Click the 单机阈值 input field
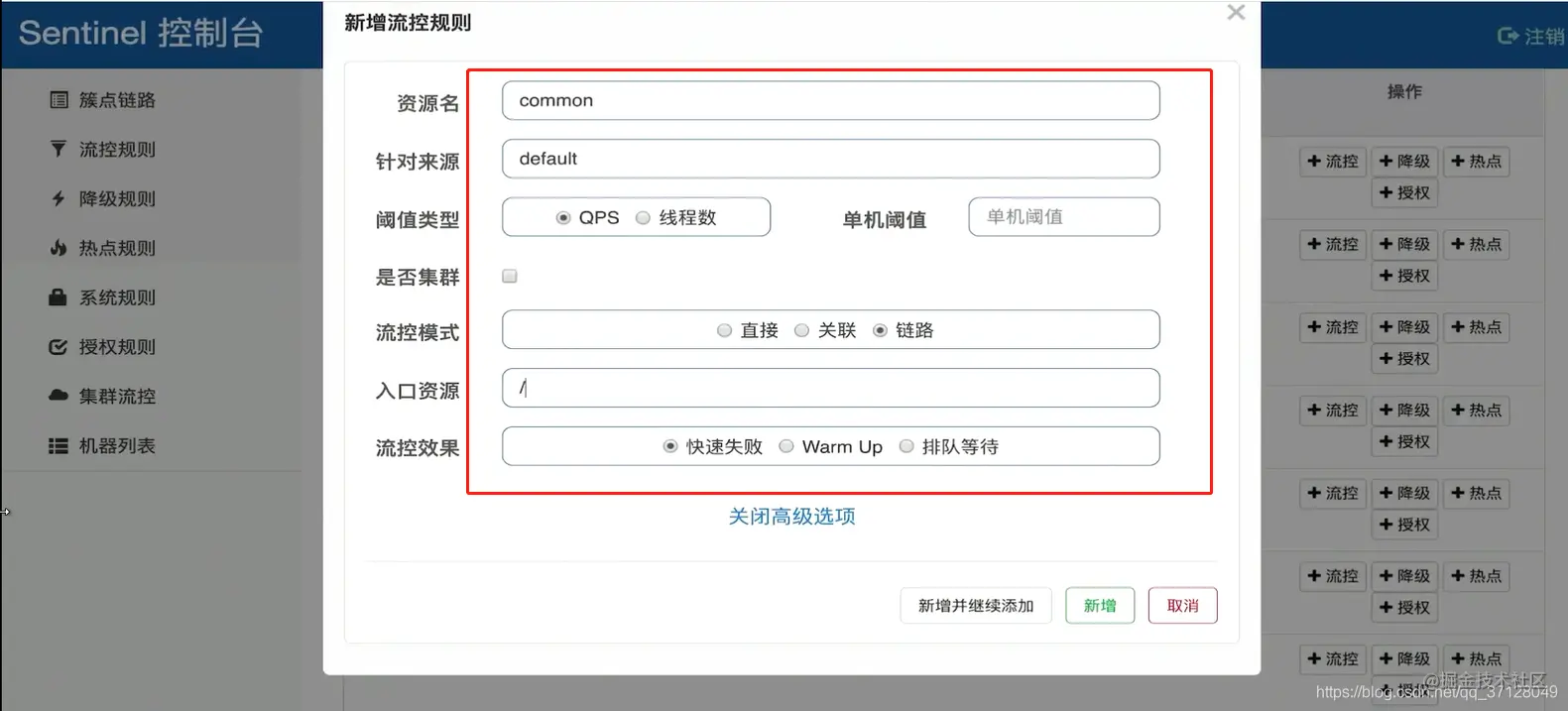 (1064, 216)
